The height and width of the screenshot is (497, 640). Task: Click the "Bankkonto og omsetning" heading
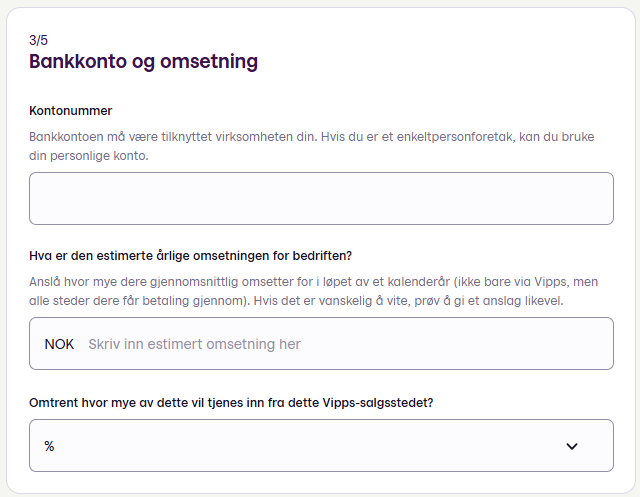pos(143,62)
